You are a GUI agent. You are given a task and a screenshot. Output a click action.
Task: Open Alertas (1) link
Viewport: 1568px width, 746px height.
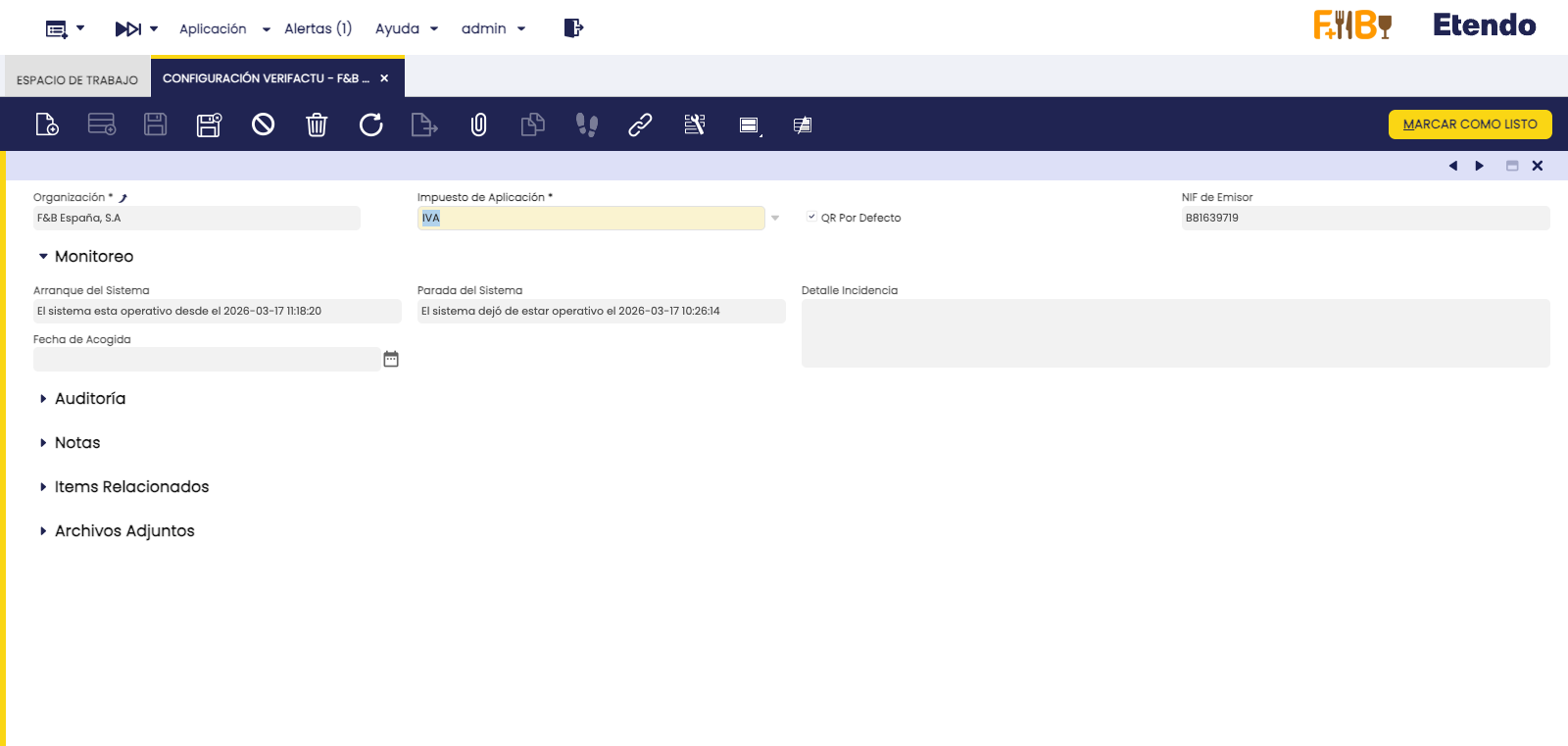[318, 28]
